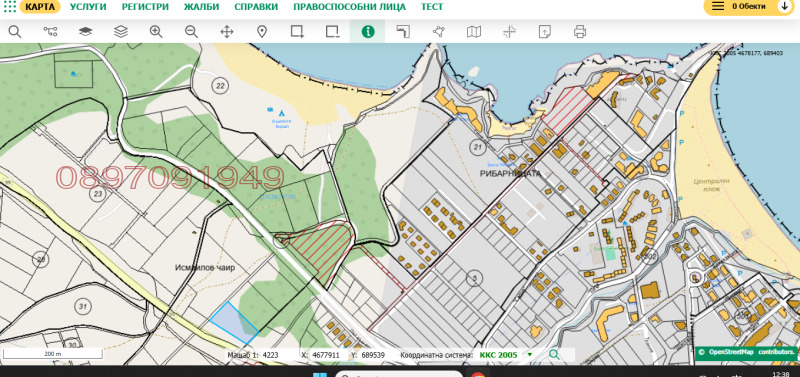Click the circled number 23 map marker

97,193
